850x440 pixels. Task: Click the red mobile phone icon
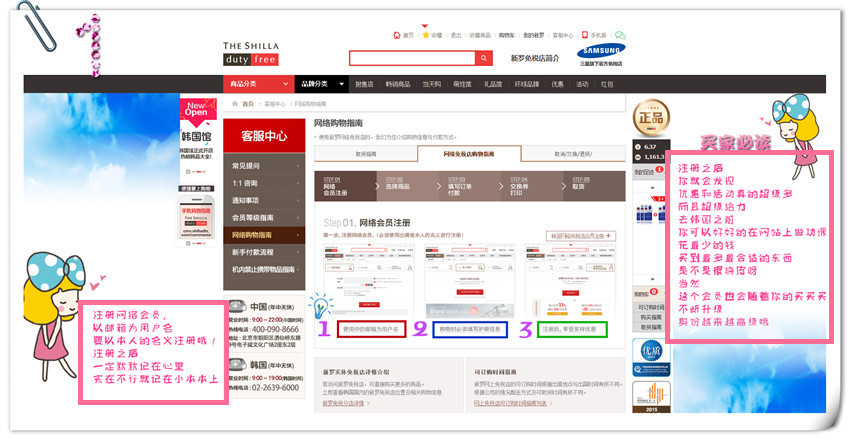[584, 35]
